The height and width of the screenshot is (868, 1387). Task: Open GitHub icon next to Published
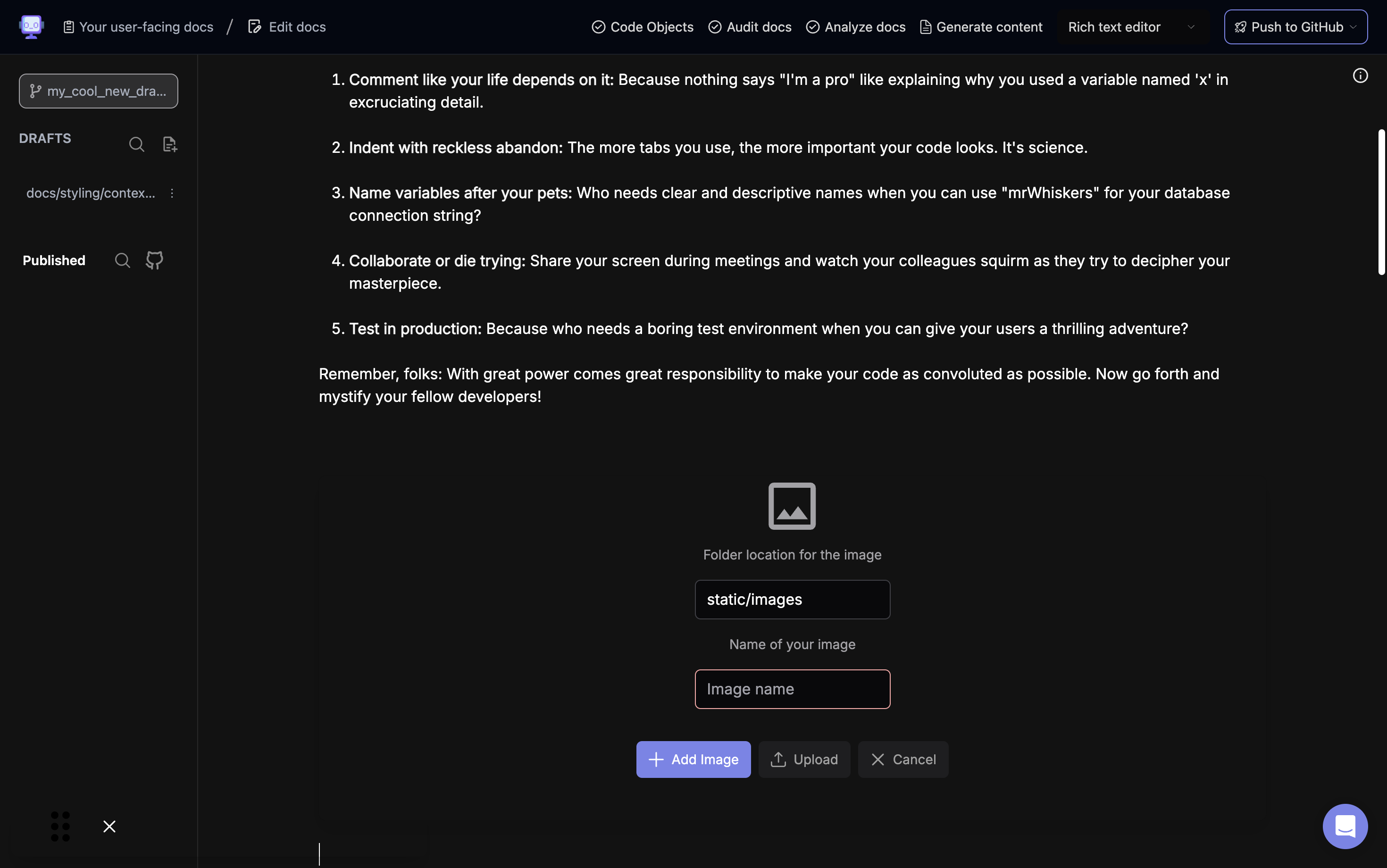[154, 260]
